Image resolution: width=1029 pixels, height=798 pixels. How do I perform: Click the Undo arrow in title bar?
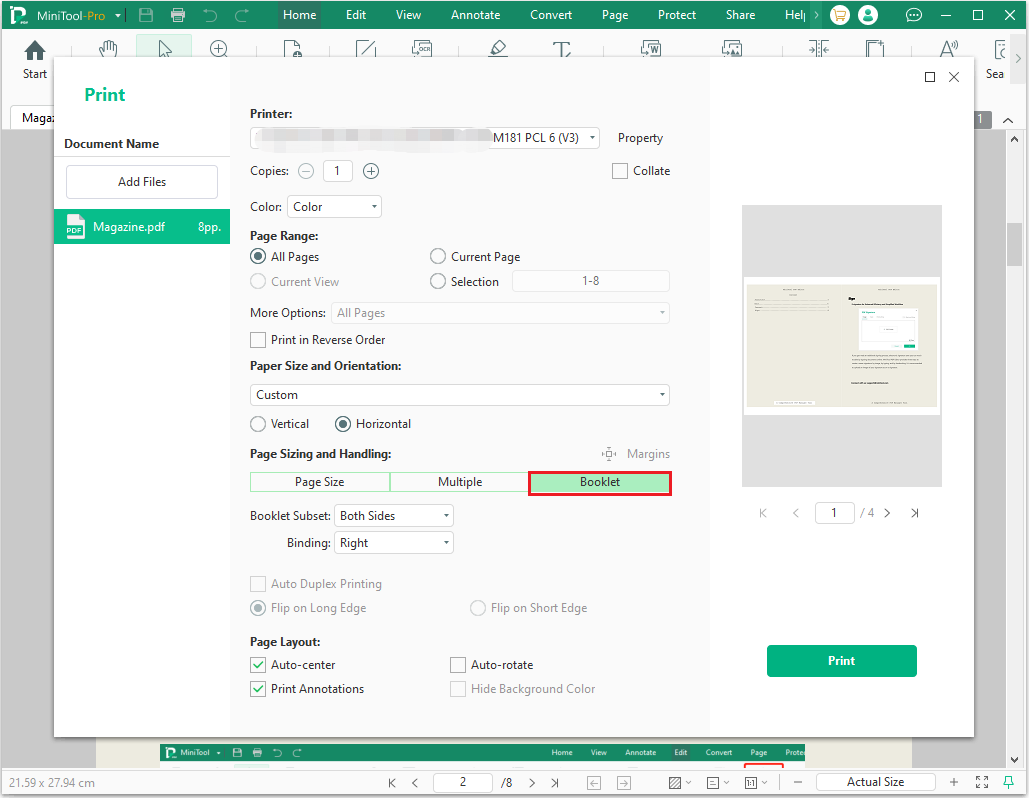[x=210, y=15]
